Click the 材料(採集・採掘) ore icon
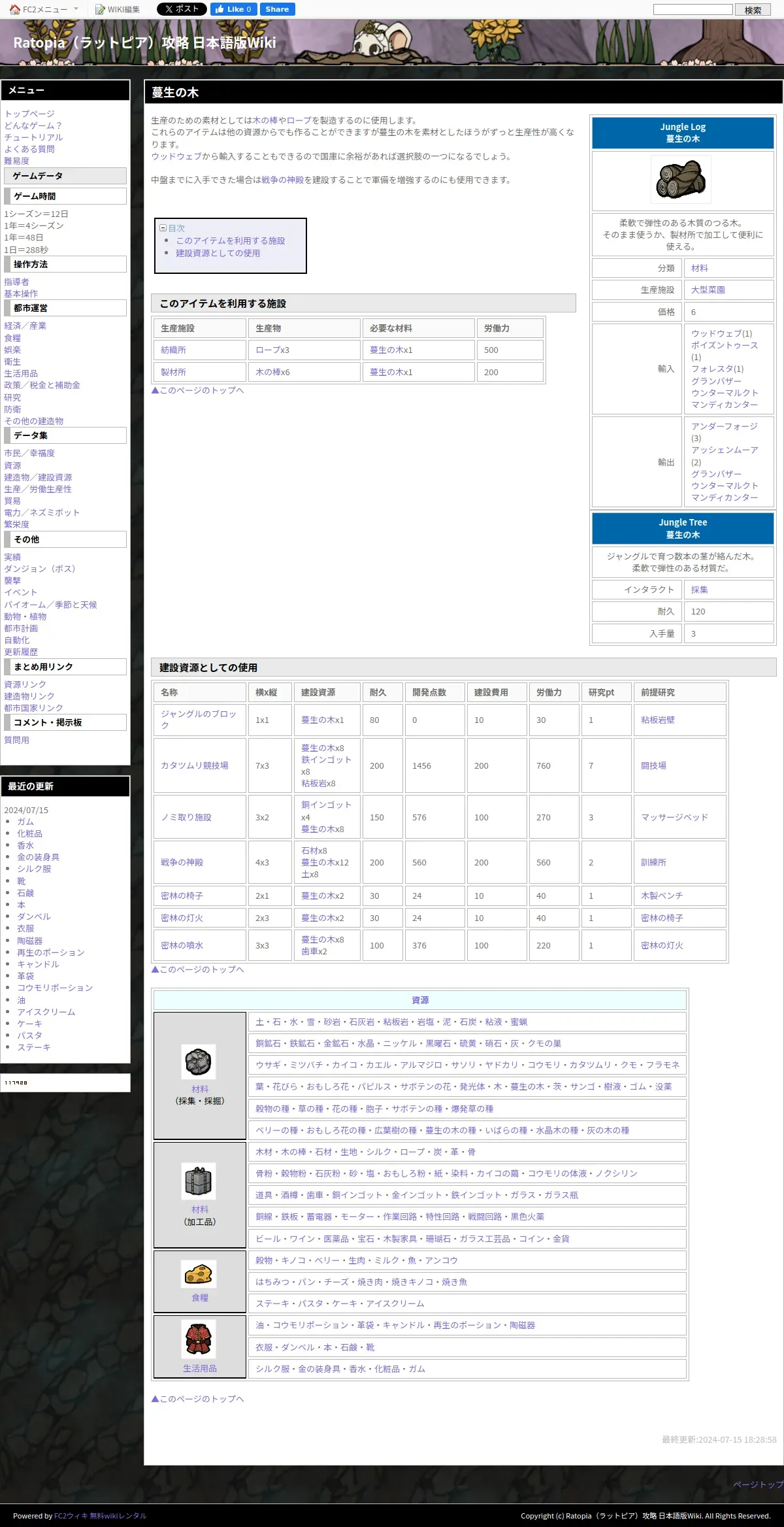784x1527 pixels. click(x=199, y=1062)
